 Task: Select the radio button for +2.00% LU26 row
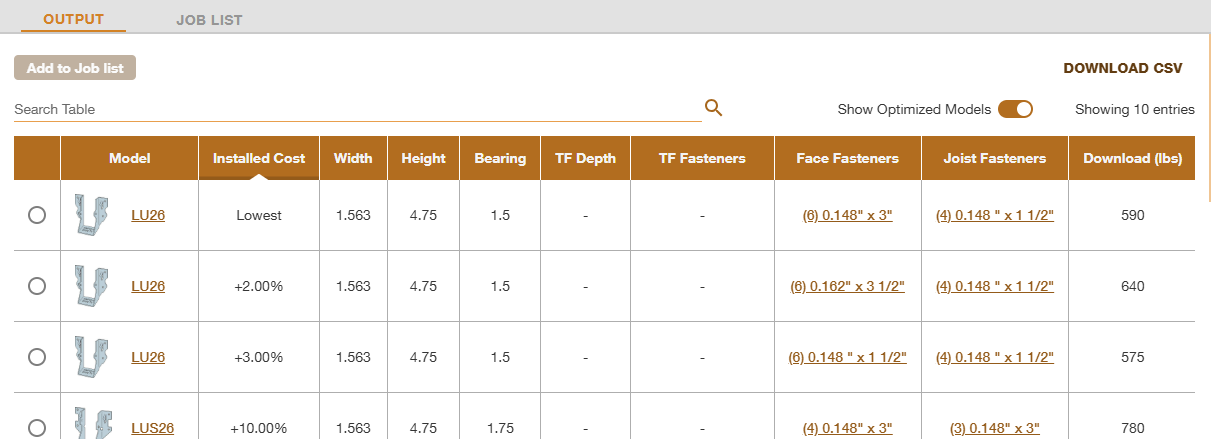[37, 286]
